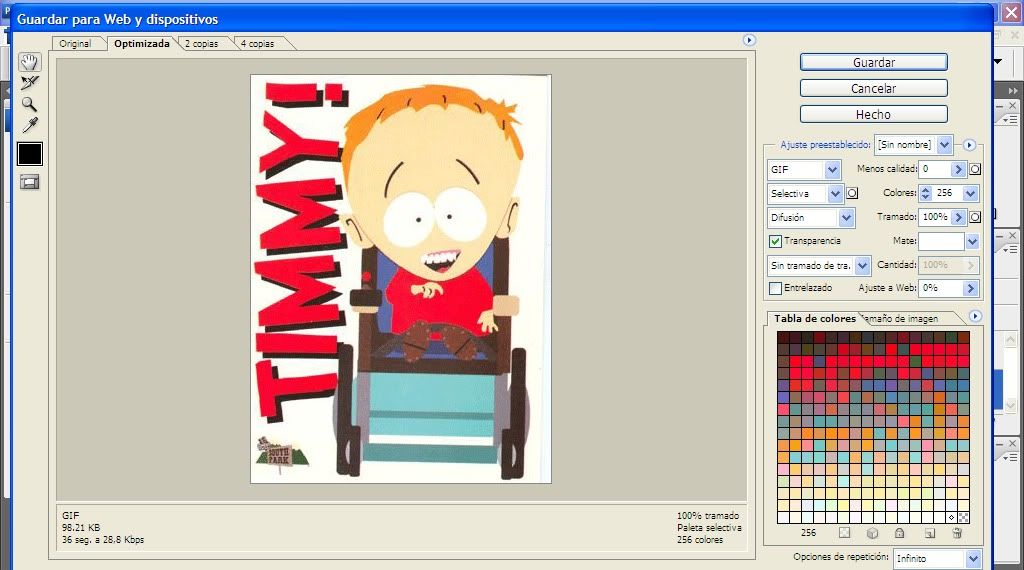Open panel menu of bottom background panel
This screenshot has width=1024, height=570.
[x=1010, y=458]
